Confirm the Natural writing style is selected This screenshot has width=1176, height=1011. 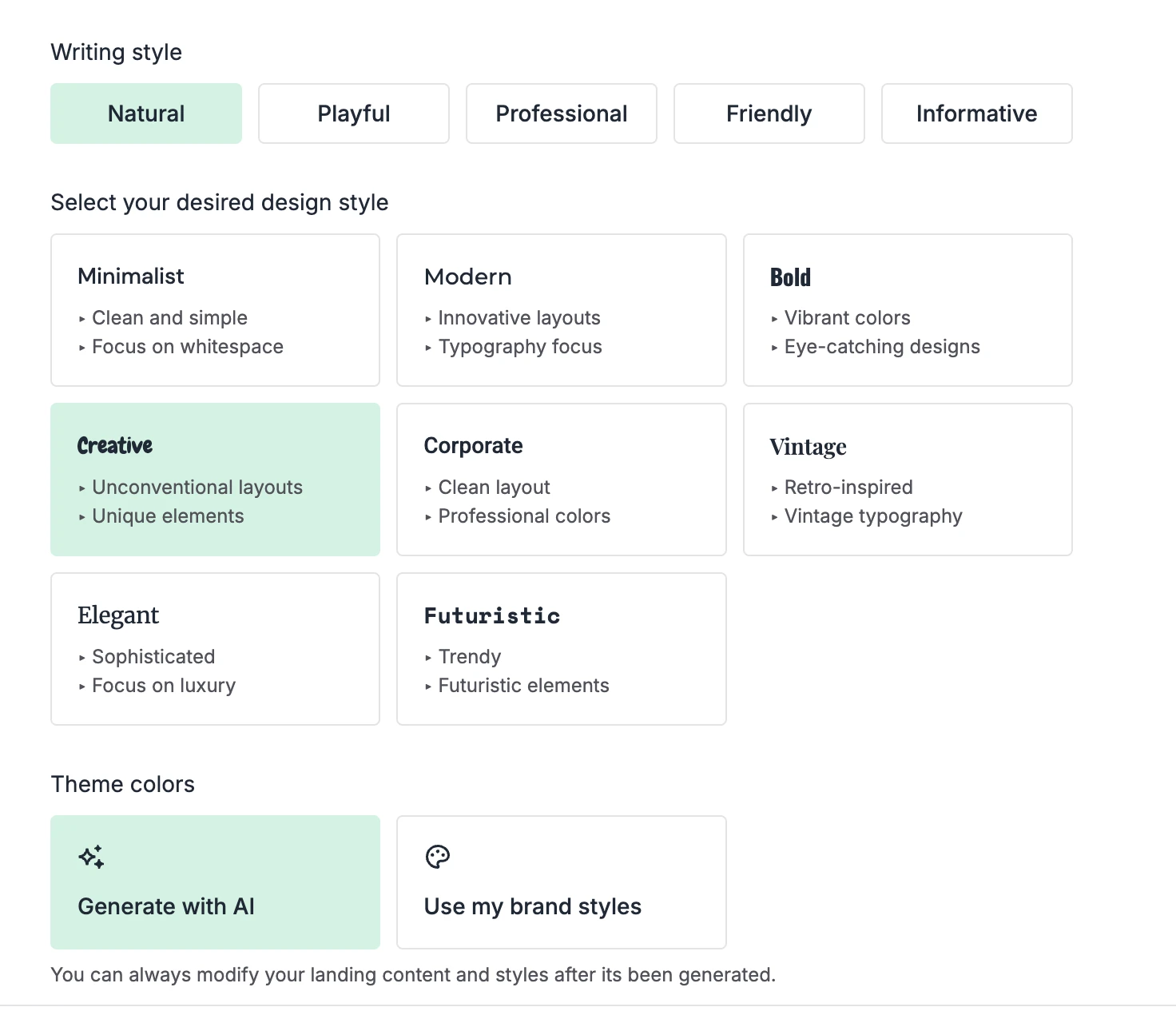tap(145, 113)
